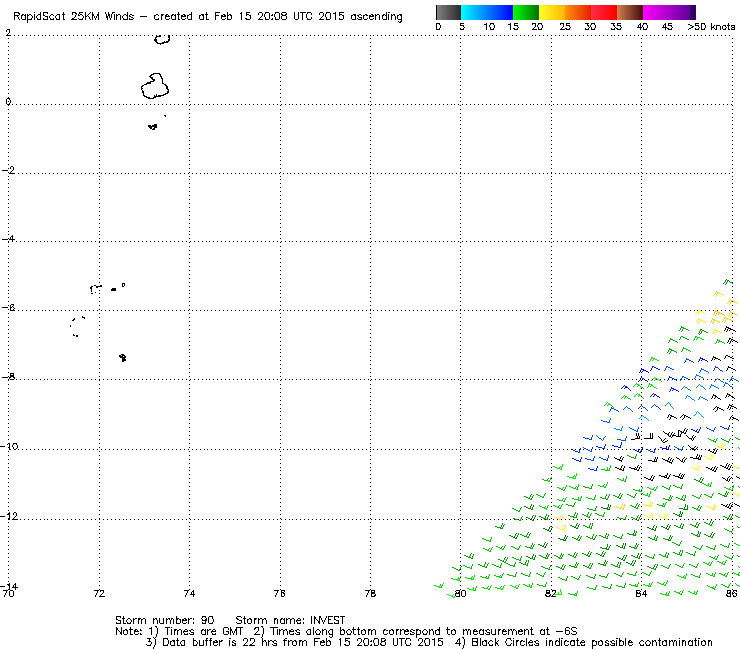The height and width of the screenshot is (650, 740).
Task: Click the 'Data buffer is 22 hrs' note
Action: [221, 642]
